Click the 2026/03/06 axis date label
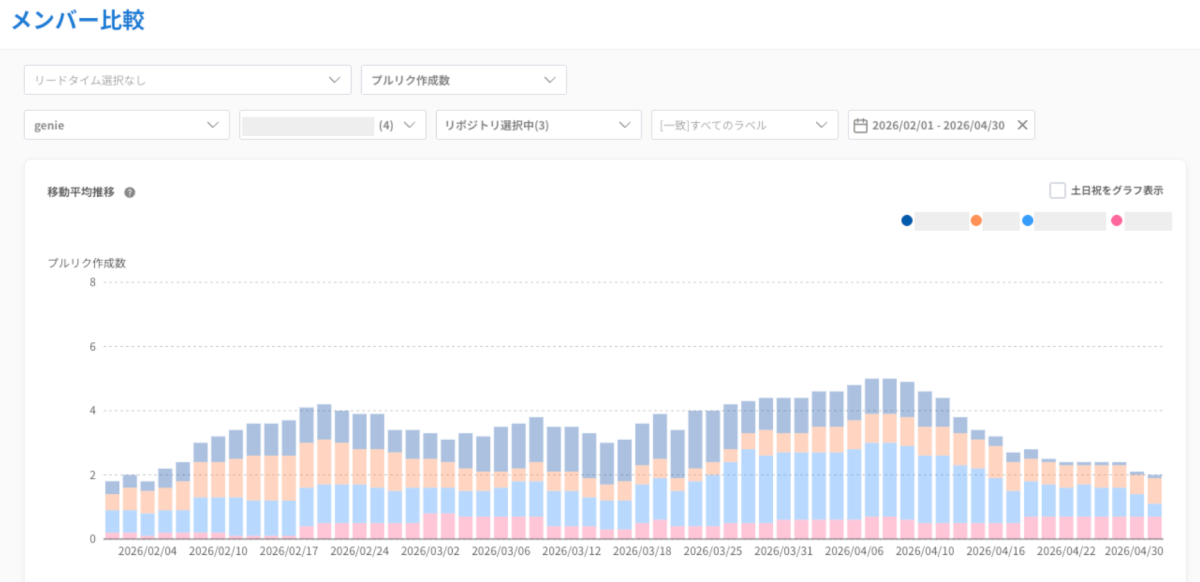Viewport: 1200px width, 582px height. pos(502,551)
